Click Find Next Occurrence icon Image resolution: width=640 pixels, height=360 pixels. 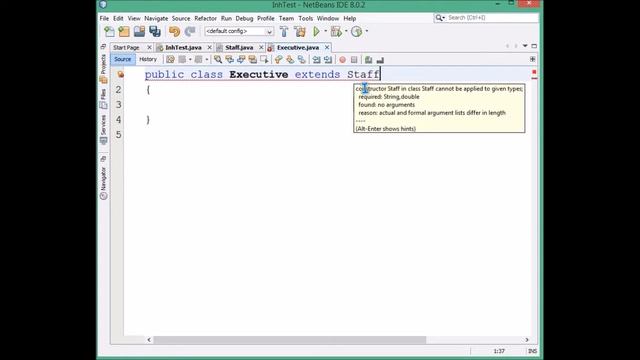[241, 60]
